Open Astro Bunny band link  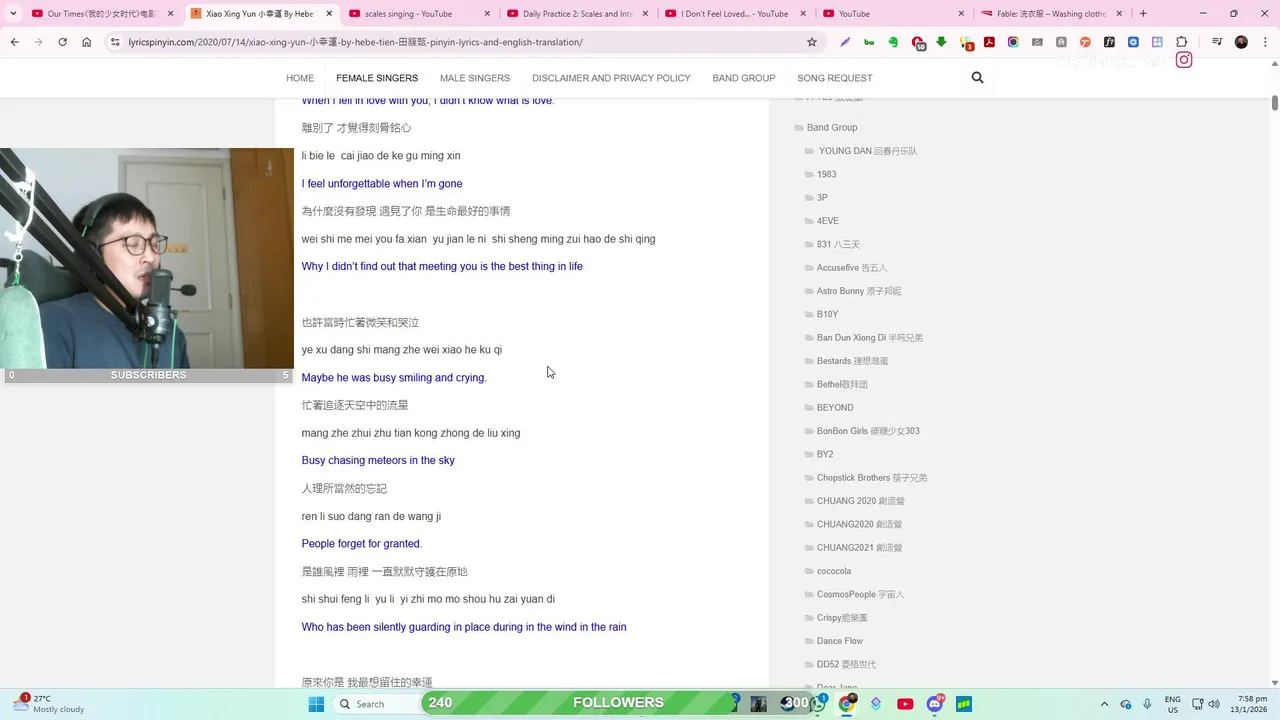click(x=859, y=291)
